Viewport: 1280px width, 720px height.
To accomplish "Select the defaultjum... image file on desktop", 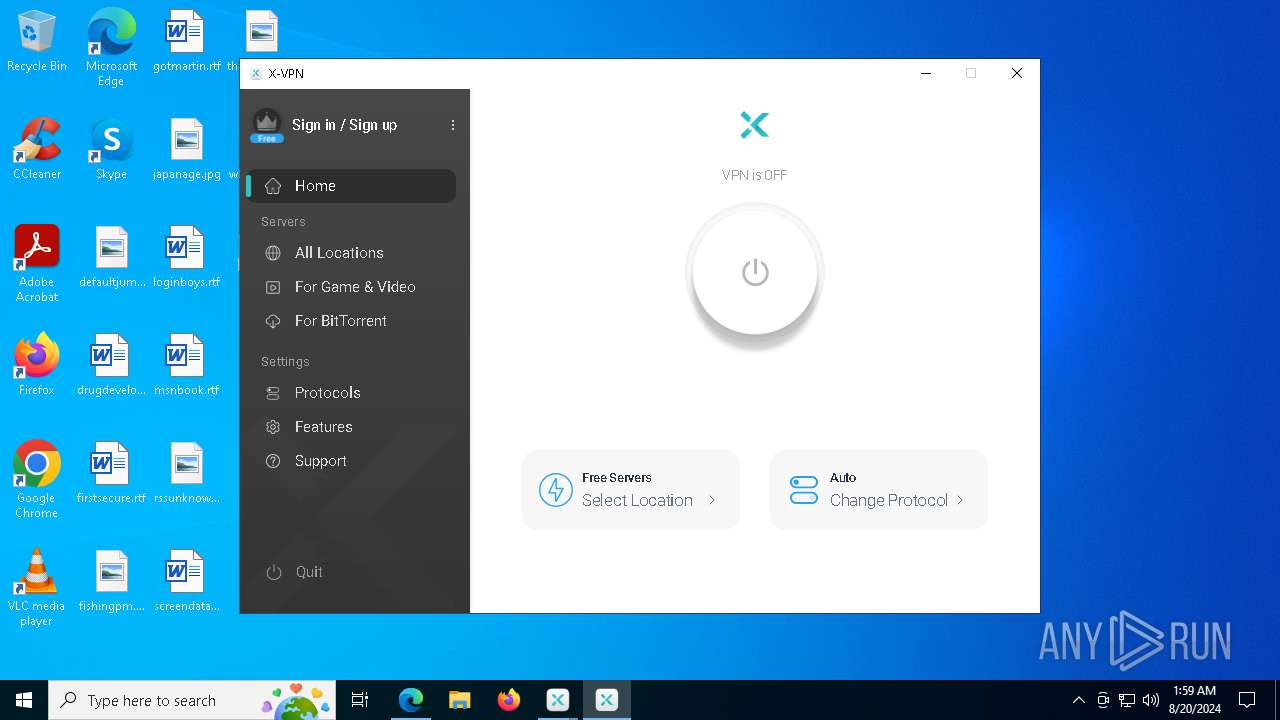I will (x=111, y=257).
